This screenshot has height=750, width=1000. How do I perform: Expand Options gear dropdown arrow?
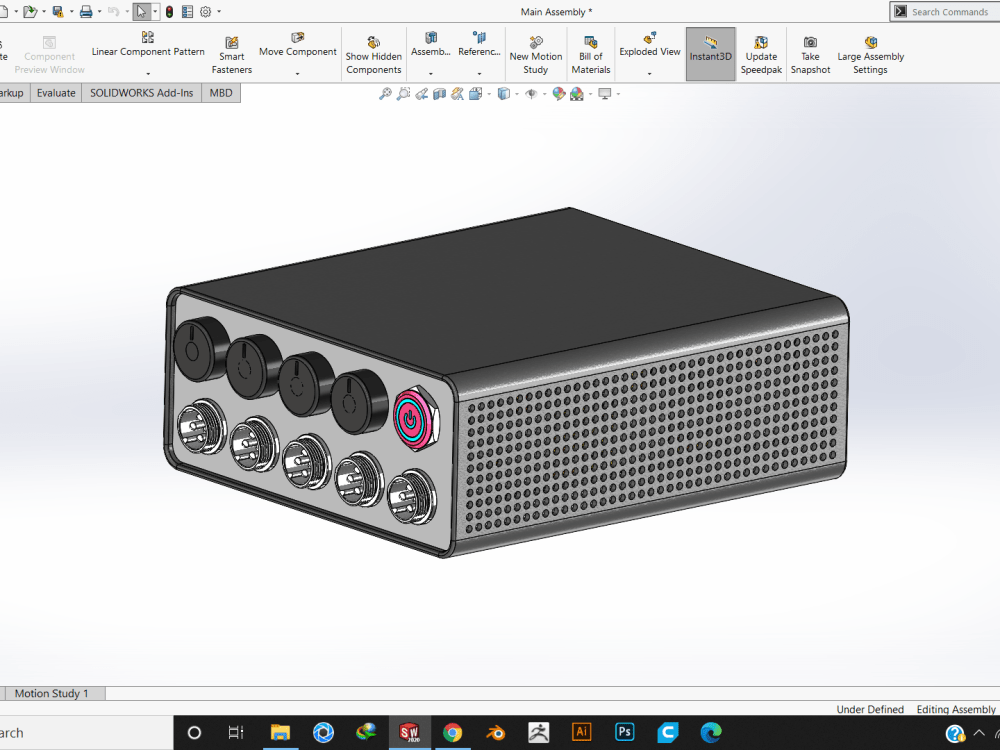click(x=219, y=11)
